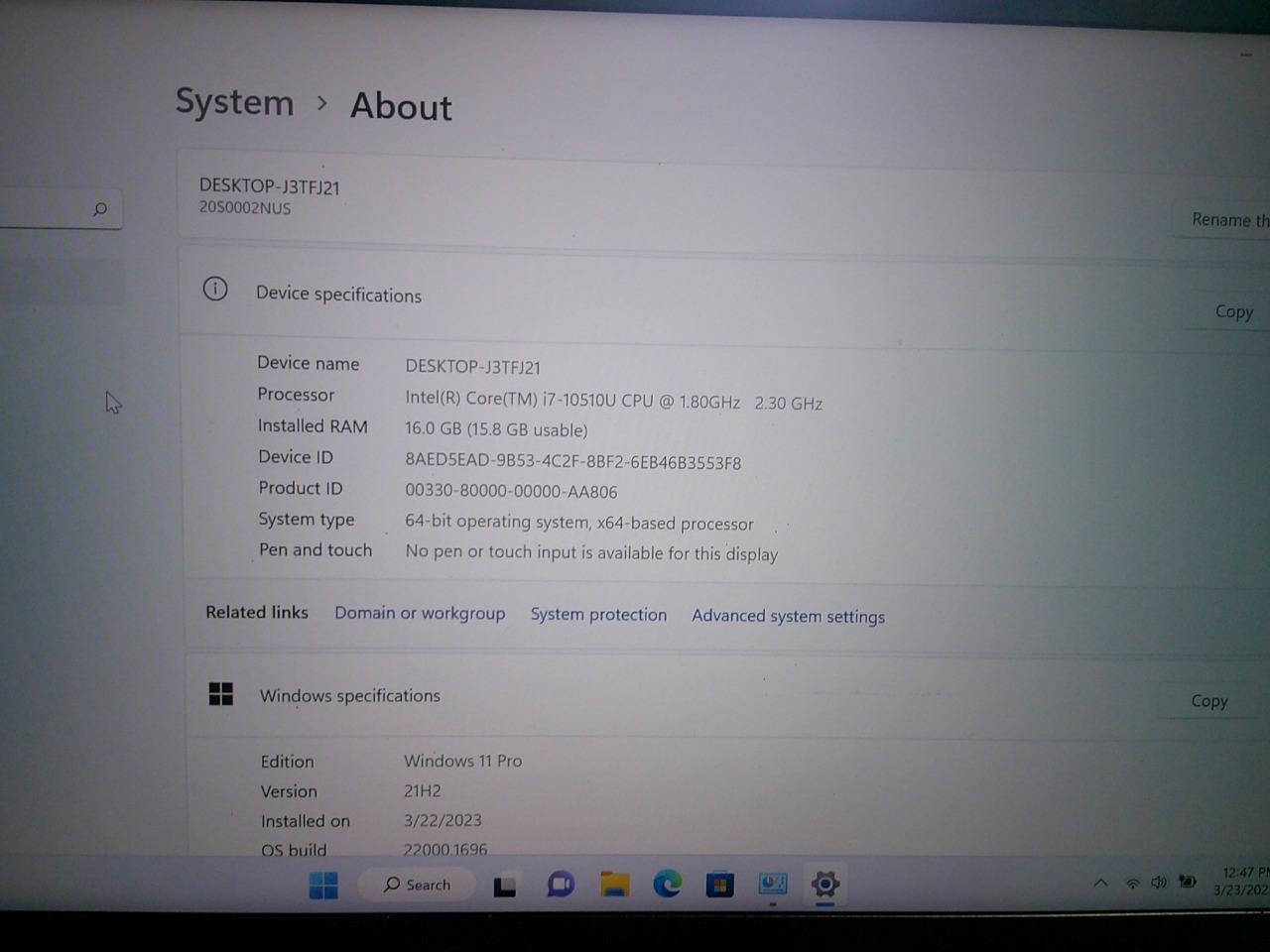Click the search magnifier icon in Settings
The image size is (1270, 952).
[x=100, y=209]
